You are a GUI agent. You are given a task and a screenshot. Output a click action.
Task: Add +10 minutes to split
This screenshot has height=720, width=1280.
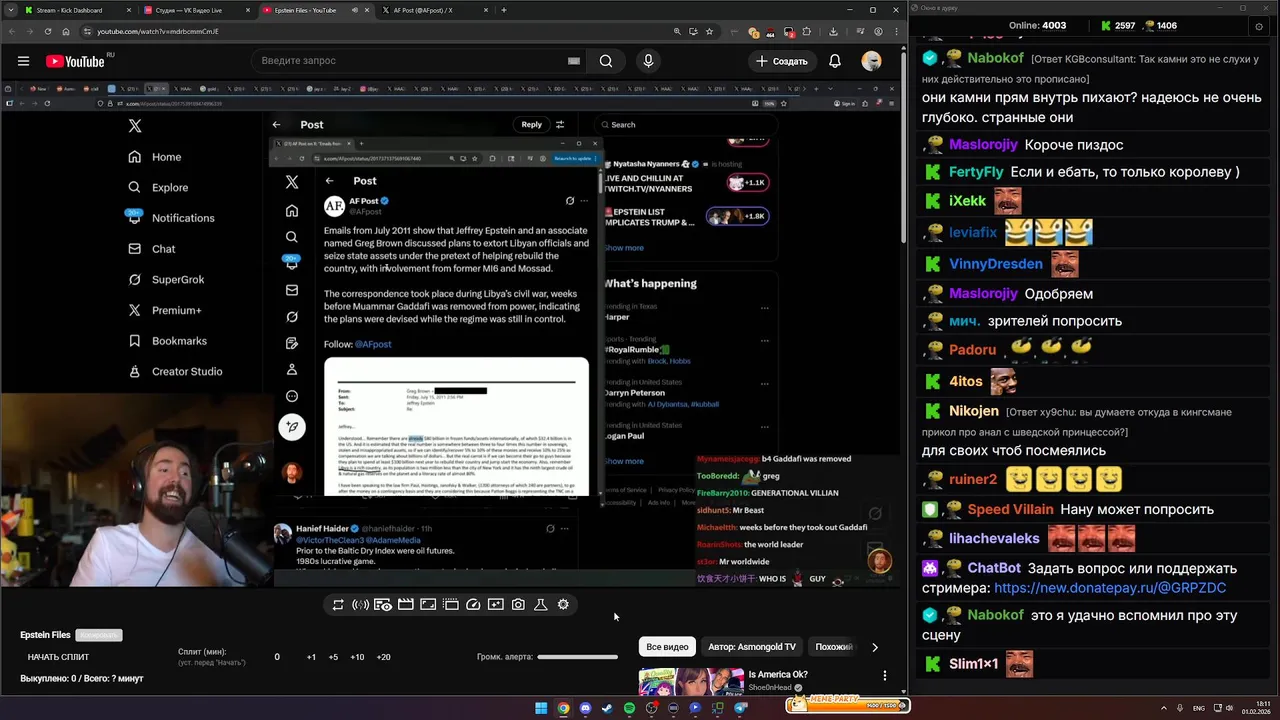click(357, 657)
